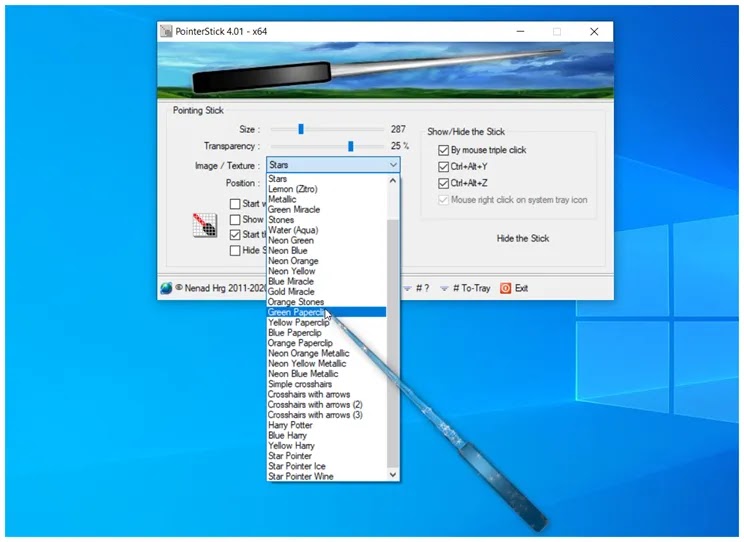This screenshot has width=744, height=542.
Task: Select 'Harry Potter' texture
Action: coord(326,426)
